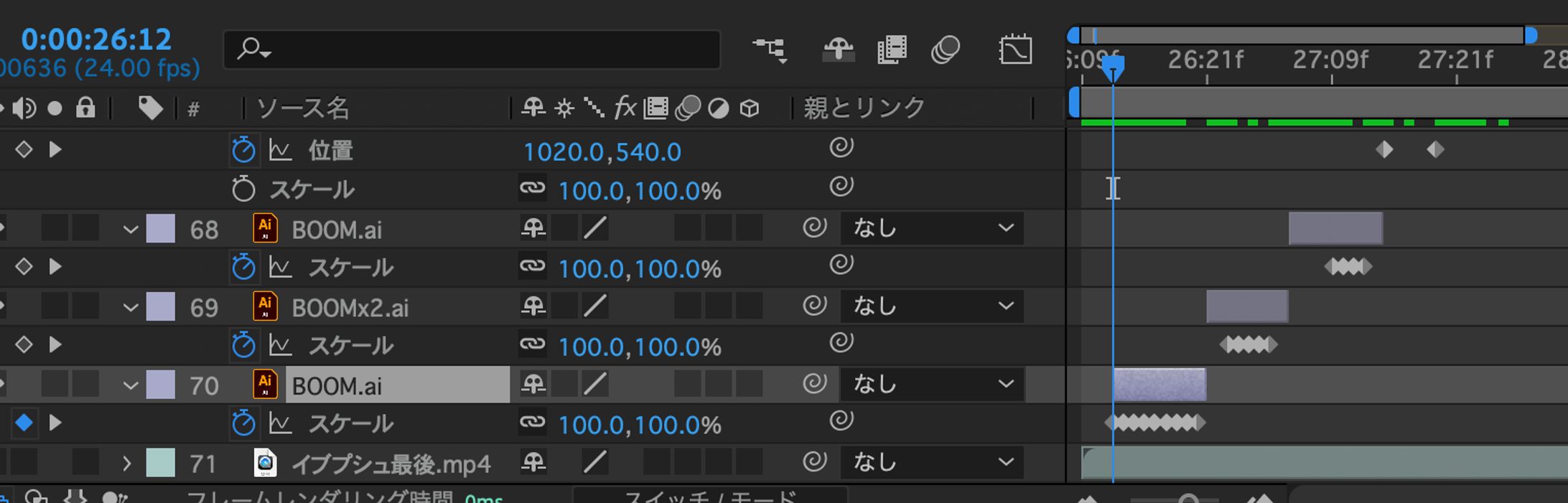Click the stopwatch on the スケール property of layer 70
Image resolution: width=1568 pixels, height=503 pixels.
click(x=245, y=423)
